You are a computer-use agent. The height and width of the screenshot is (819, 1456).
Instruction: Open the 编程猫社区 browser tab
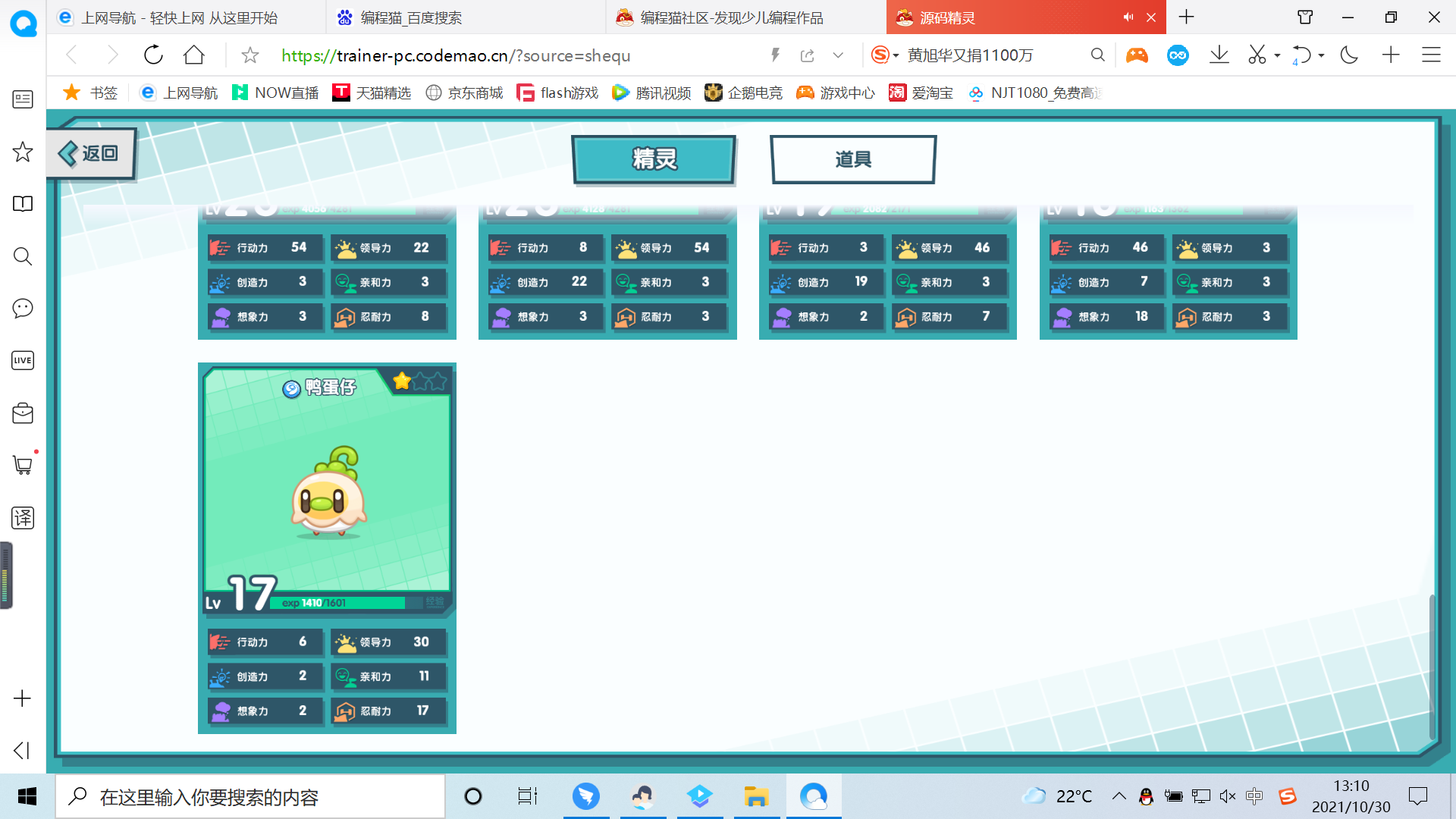point(745,17)
